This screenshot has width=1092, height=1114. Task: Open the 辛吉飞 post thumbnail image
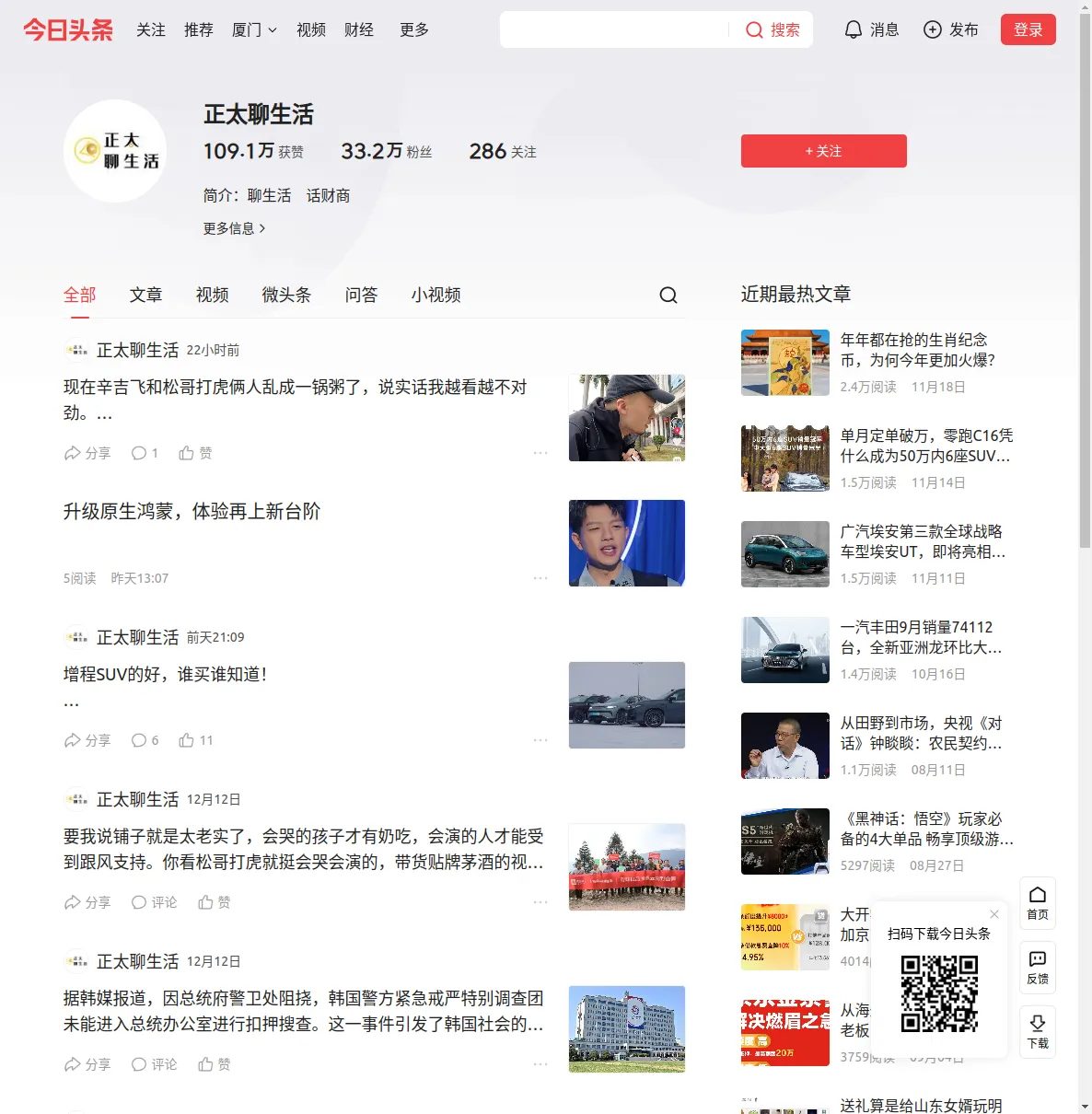(x=627, y=418)
